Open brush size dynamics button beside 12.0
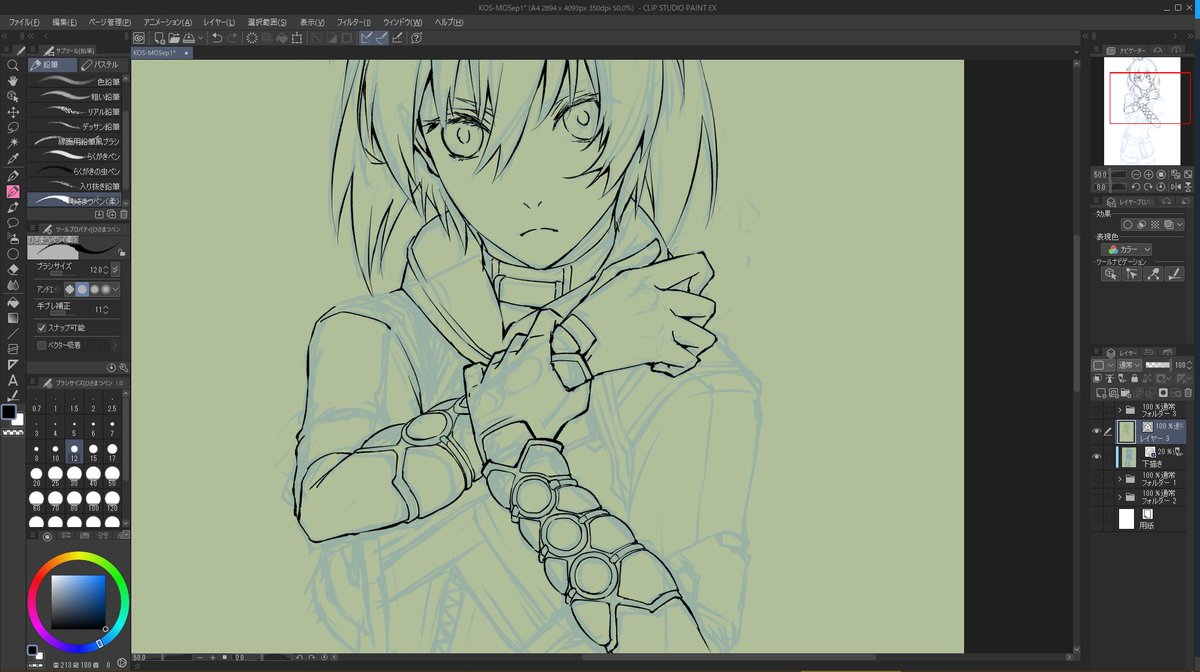 pyautogui.click(x=115, y=270)
